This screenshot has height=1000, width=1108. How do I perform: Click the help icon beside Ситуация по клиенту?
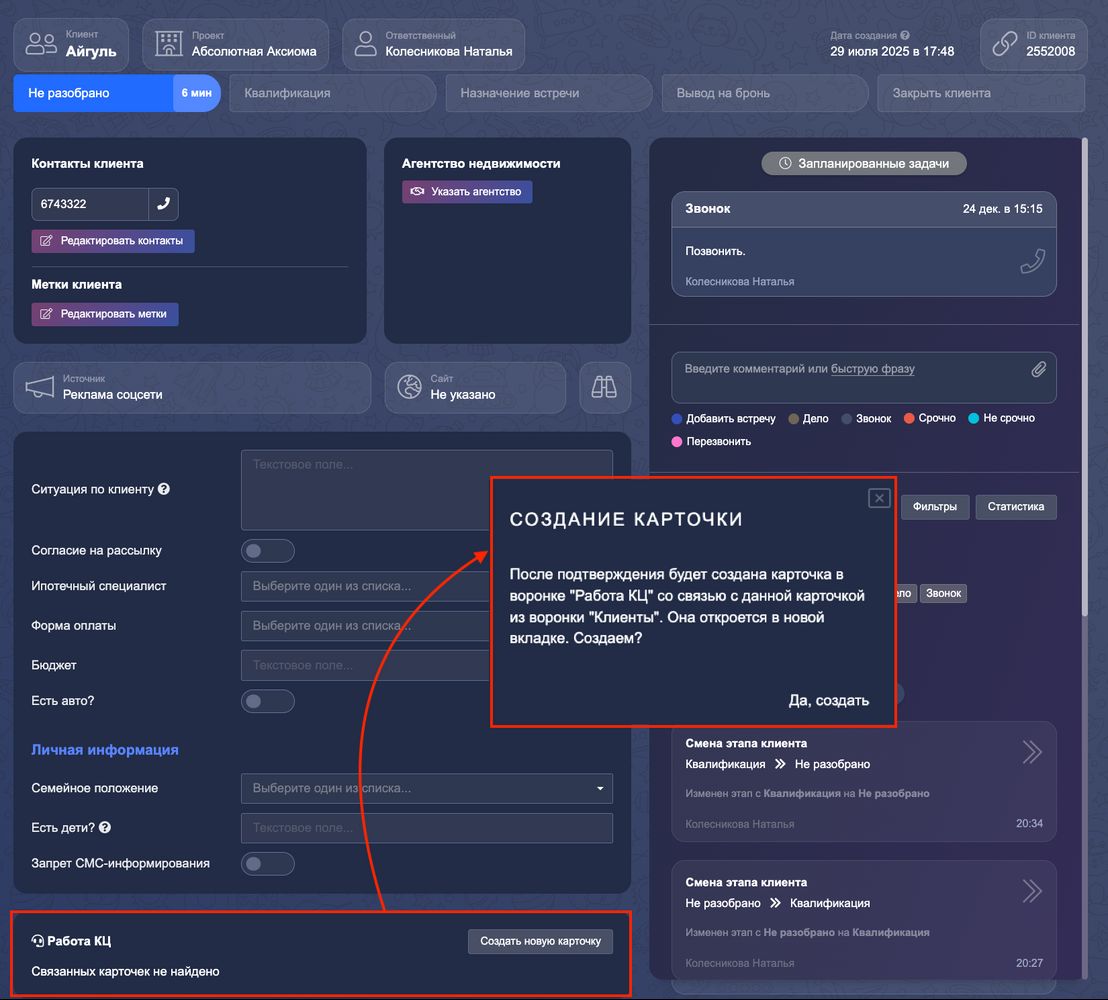coord(164,490)
